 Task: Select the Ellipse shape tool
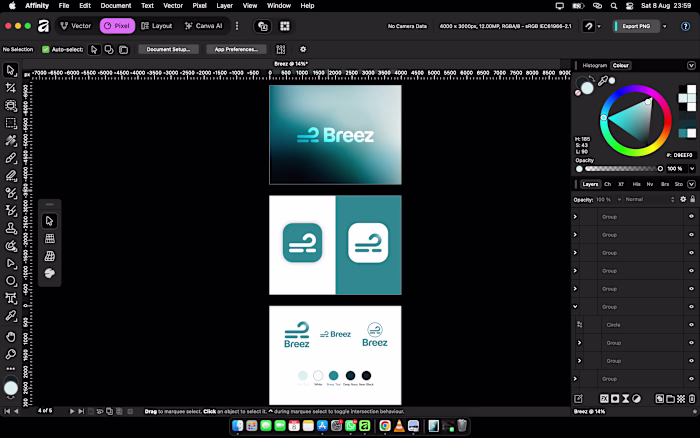tap(11, 281)
